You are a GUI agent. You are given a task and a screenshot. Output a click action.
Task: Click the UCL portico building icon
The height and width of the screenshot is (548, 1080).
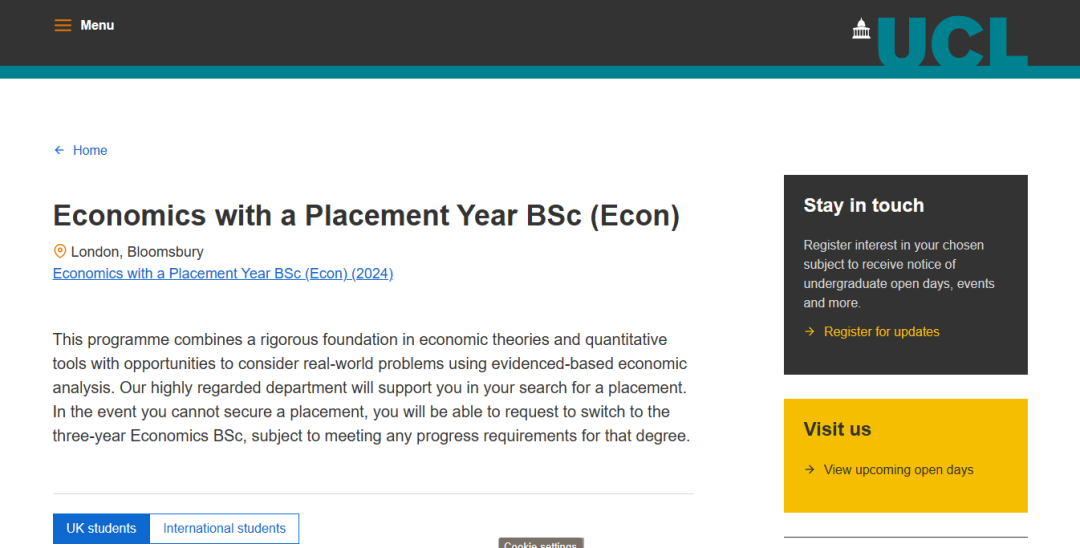[x=861, y=29]
